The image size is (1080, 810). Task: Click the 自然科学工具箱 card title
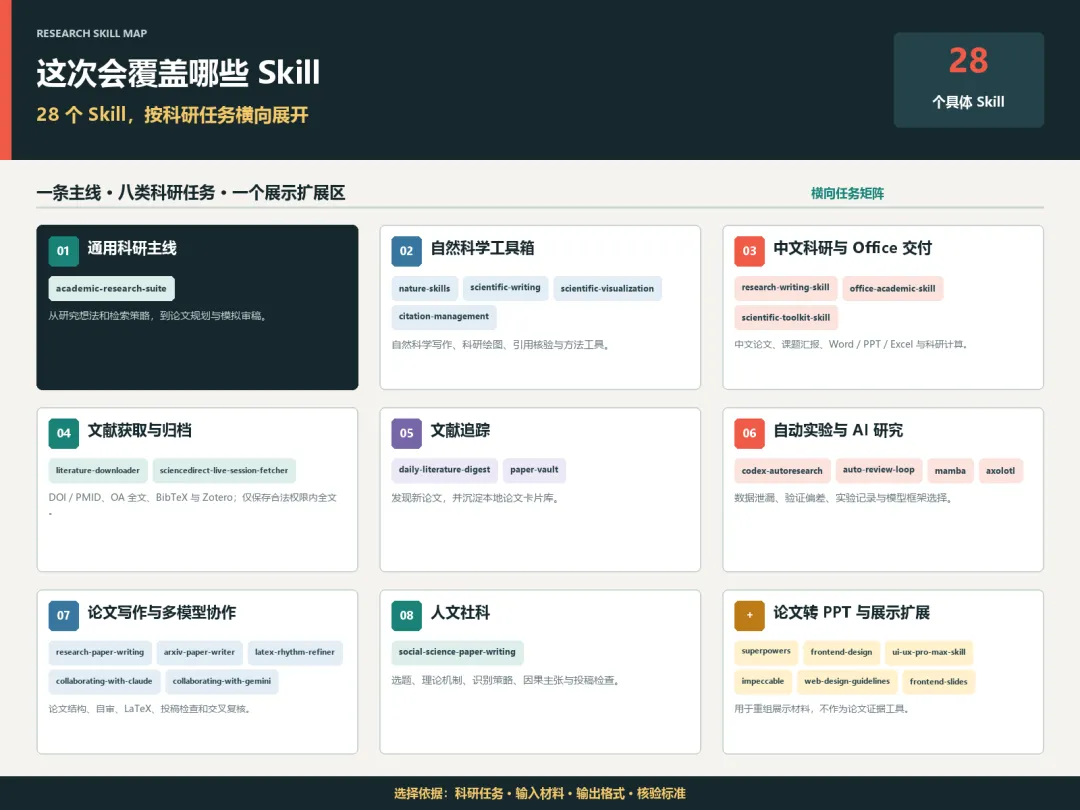coord(482,248)
